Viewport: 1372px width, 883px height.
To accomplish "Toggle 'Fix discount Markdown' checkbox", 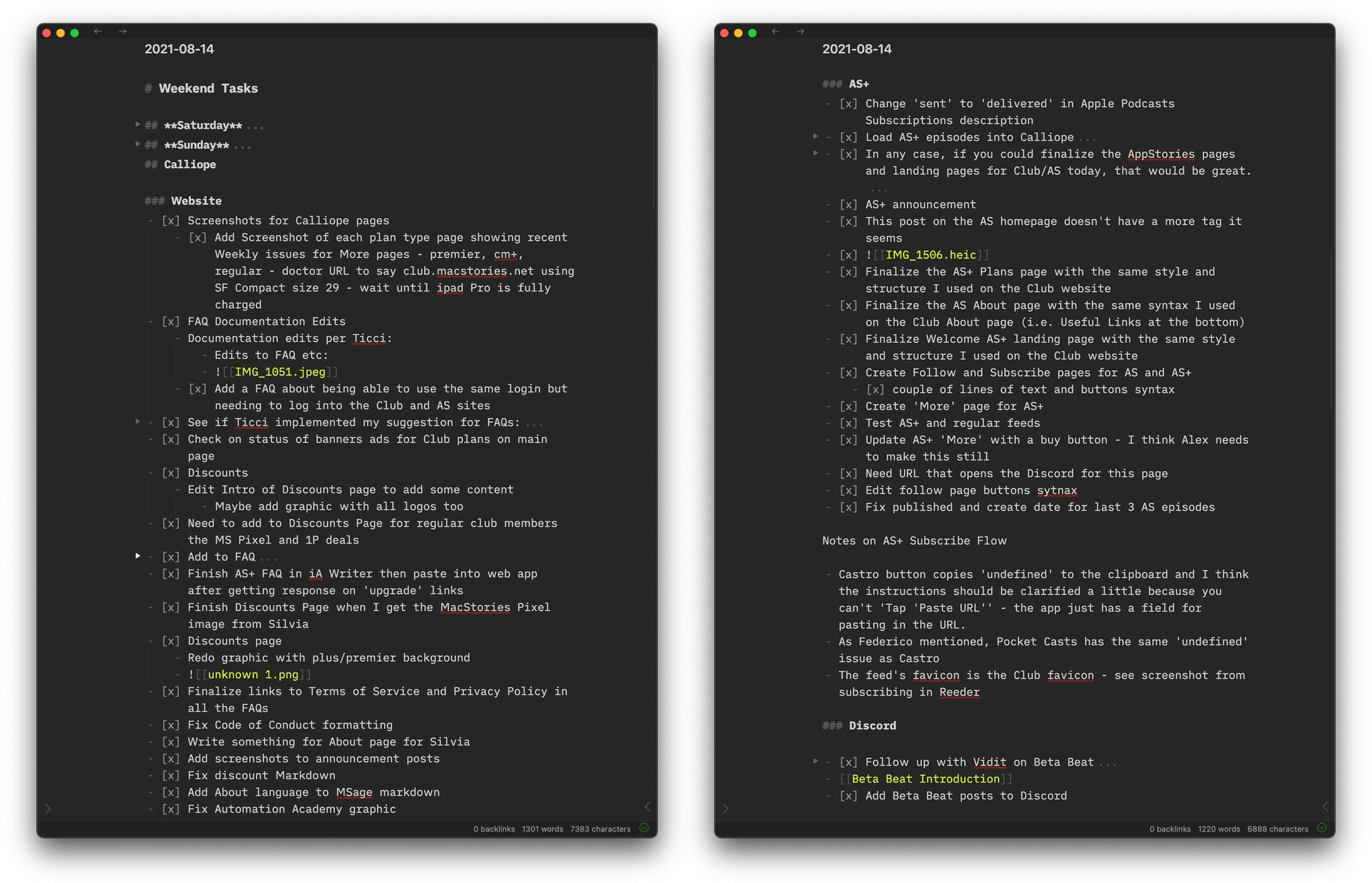I will pyautogui.click(x=171, y=775).
